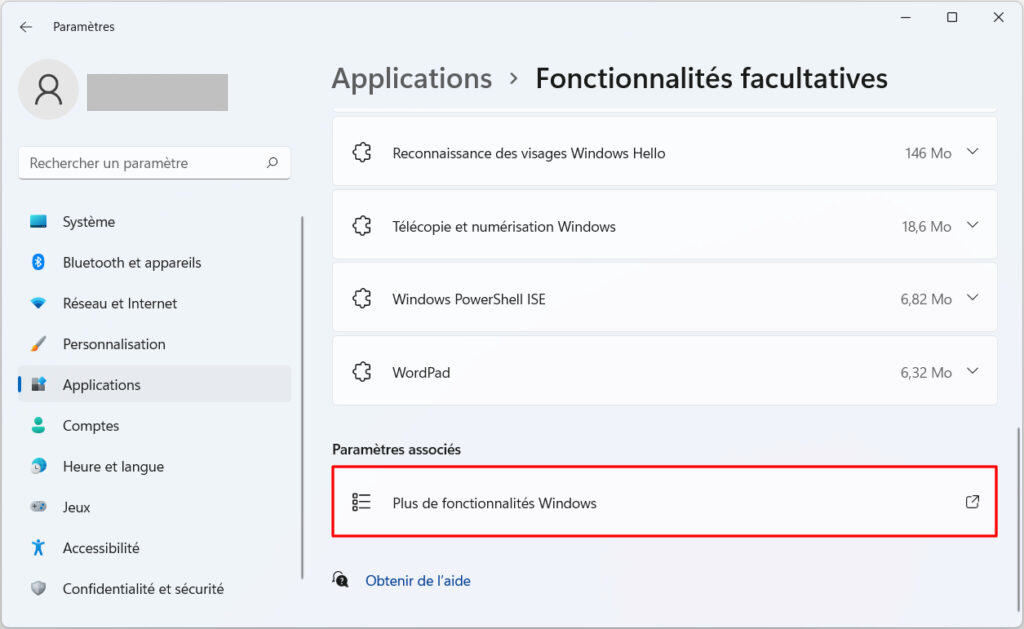Click the list icon beside Plus de fonctionnalités

pyautogui.click(x=361, y=502)
